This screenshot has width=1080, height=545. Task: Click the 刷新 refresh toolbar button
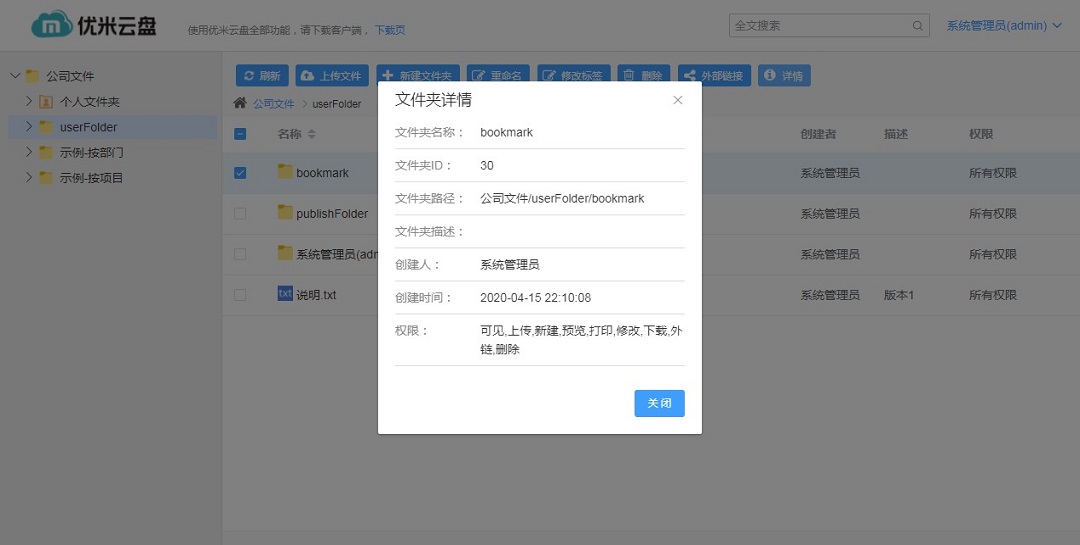(x=262, y=76)
